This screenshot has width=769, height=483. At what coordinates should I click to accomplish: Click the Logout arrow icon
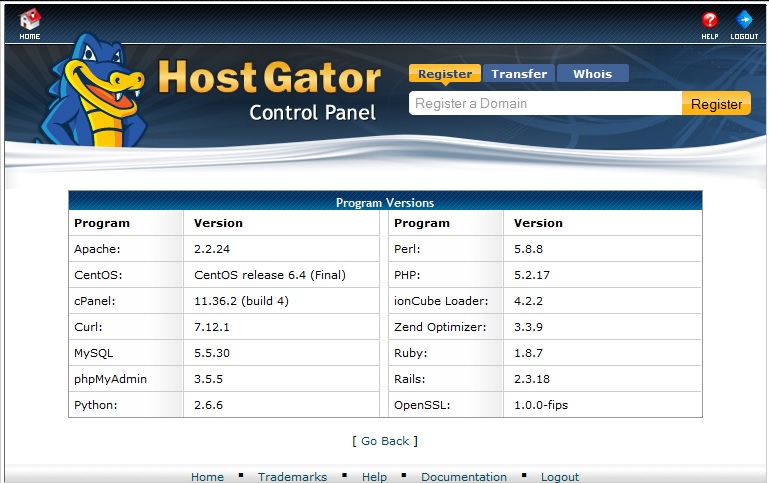coord(744,20)
